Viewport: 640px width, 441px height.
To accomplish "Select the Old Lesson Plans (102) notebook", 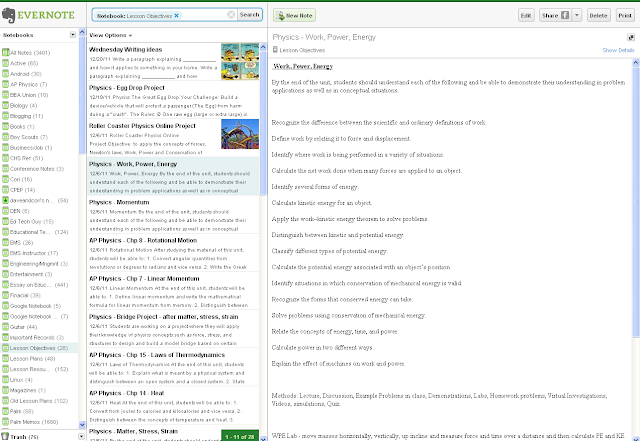I will coord(39,401).
